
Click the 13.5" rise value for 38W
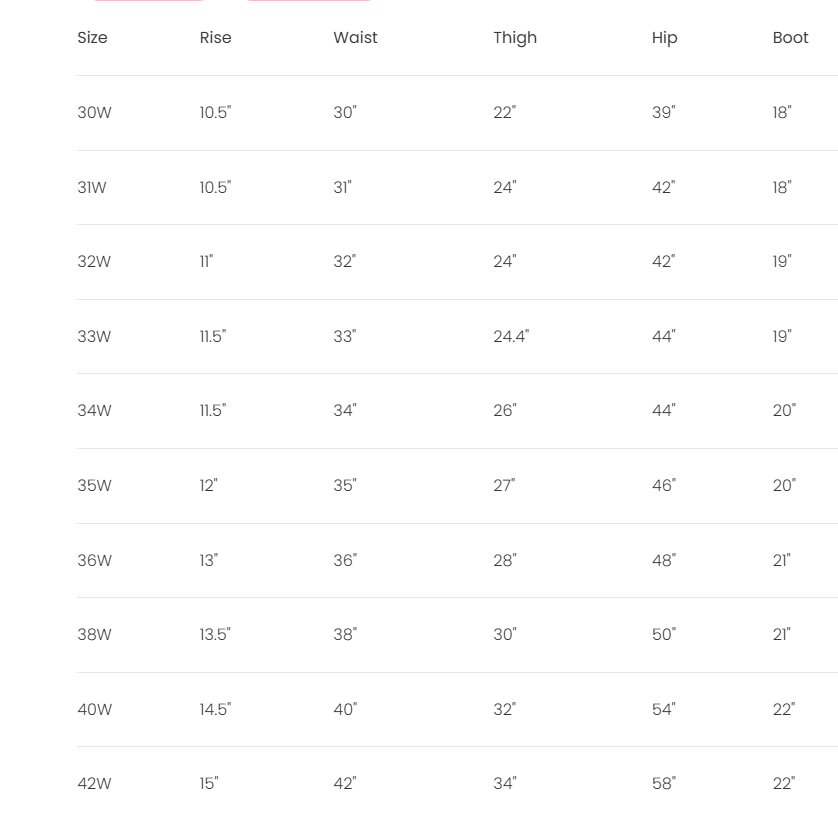pos(215,635)
